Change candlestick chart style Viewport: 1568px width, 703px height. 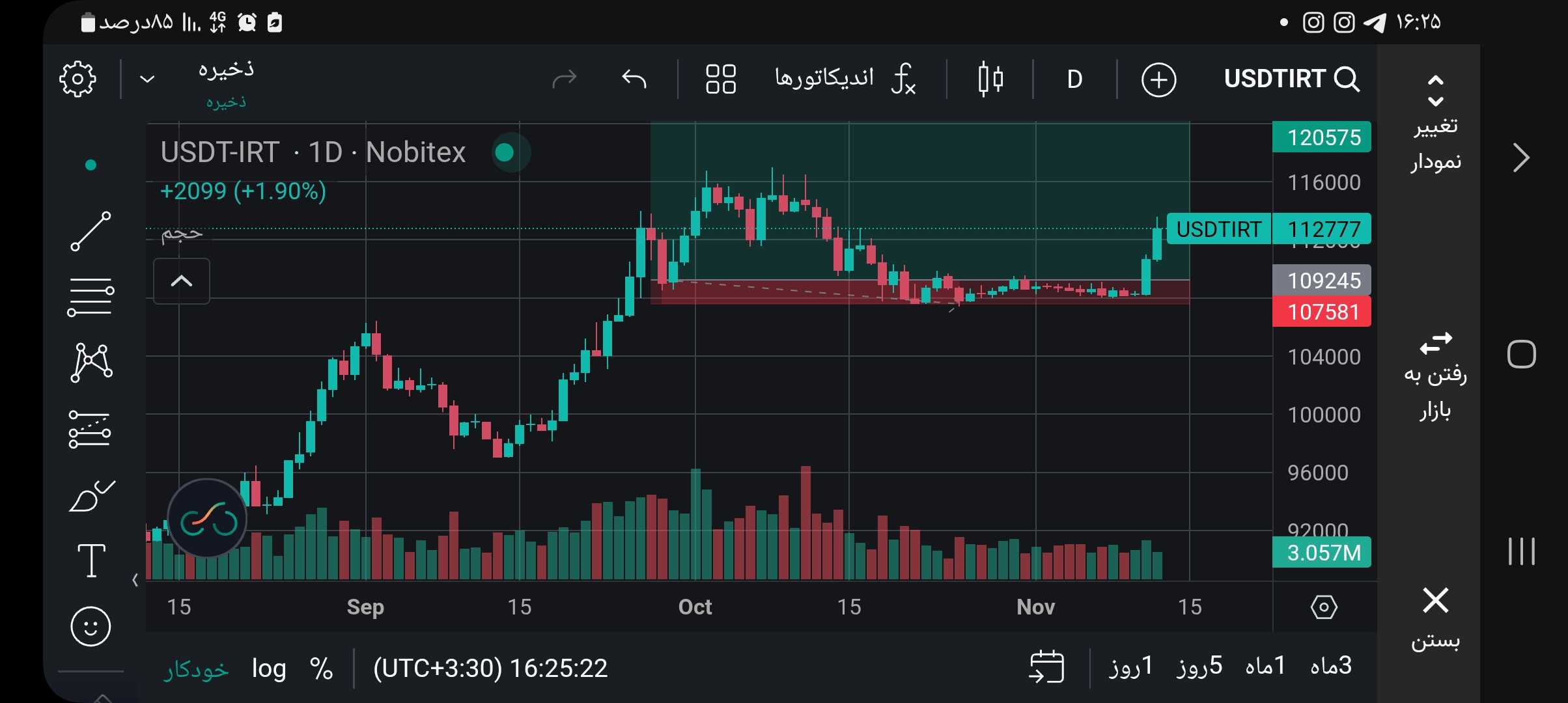(990, 79)
